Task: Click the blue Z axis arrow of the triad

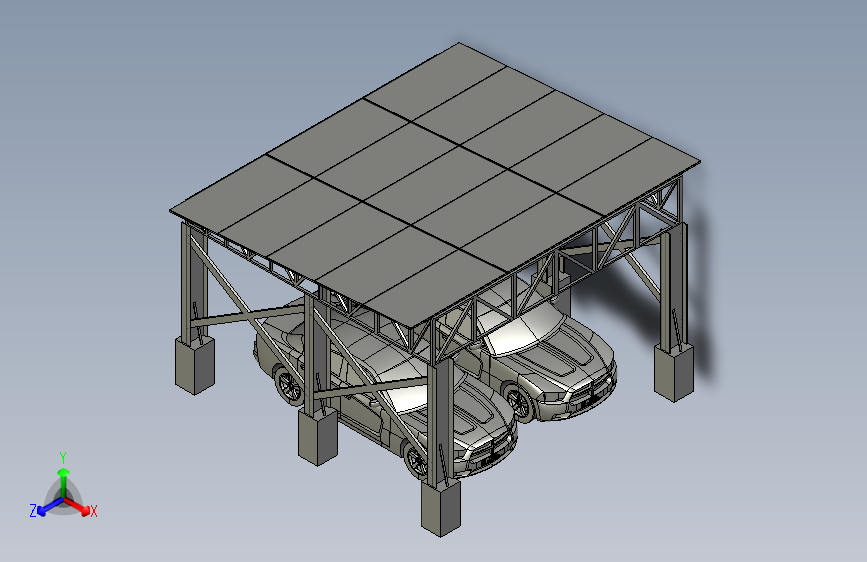Action: pyautogui.click(x=50, y=507)
